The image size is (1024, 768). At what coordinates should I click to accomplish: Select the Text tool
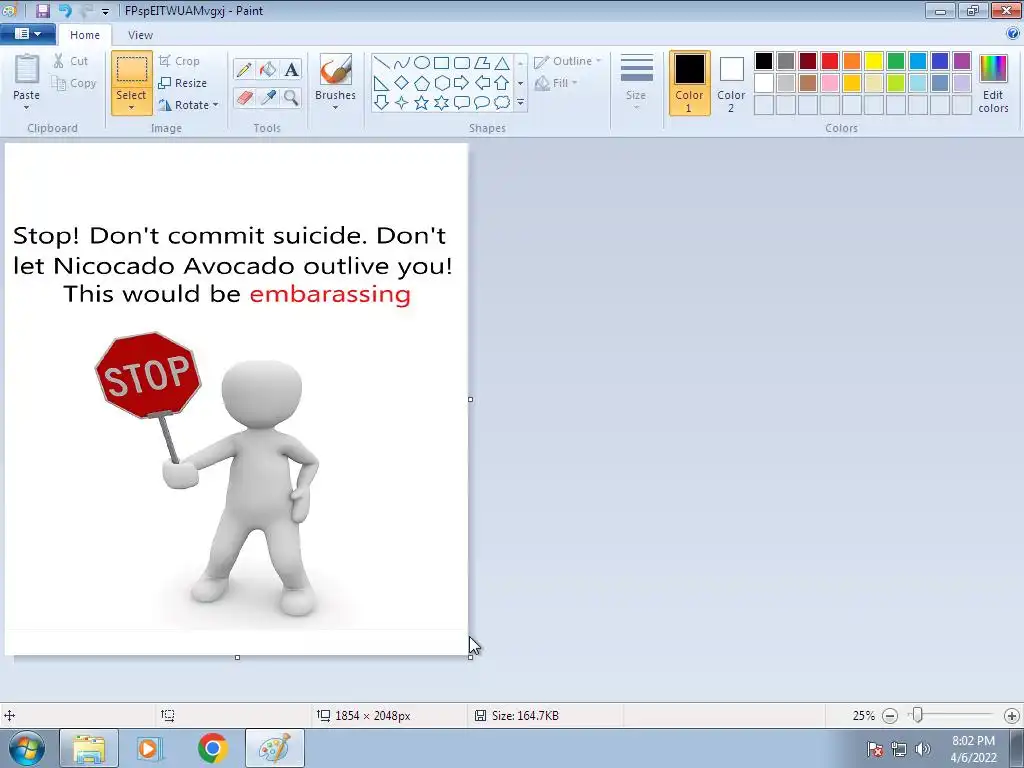point(291,69)
